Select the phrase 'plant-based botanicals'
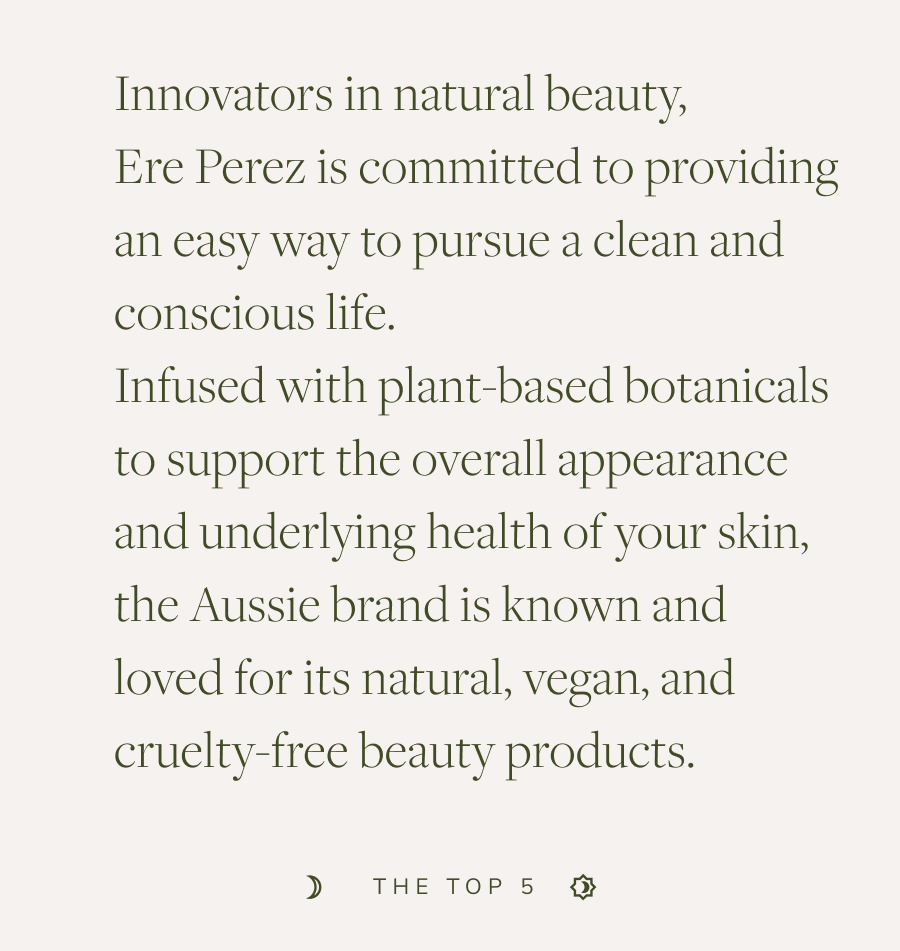The image size is (900, 951). click(x=603, y=388)
